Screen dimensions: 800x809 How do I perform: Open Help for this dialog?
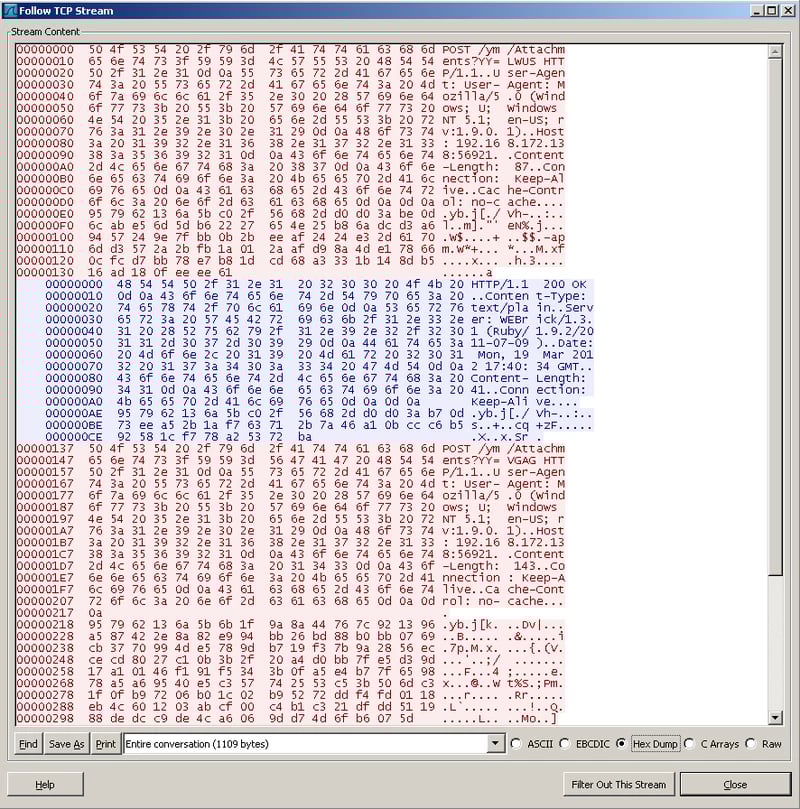point(45,784)
